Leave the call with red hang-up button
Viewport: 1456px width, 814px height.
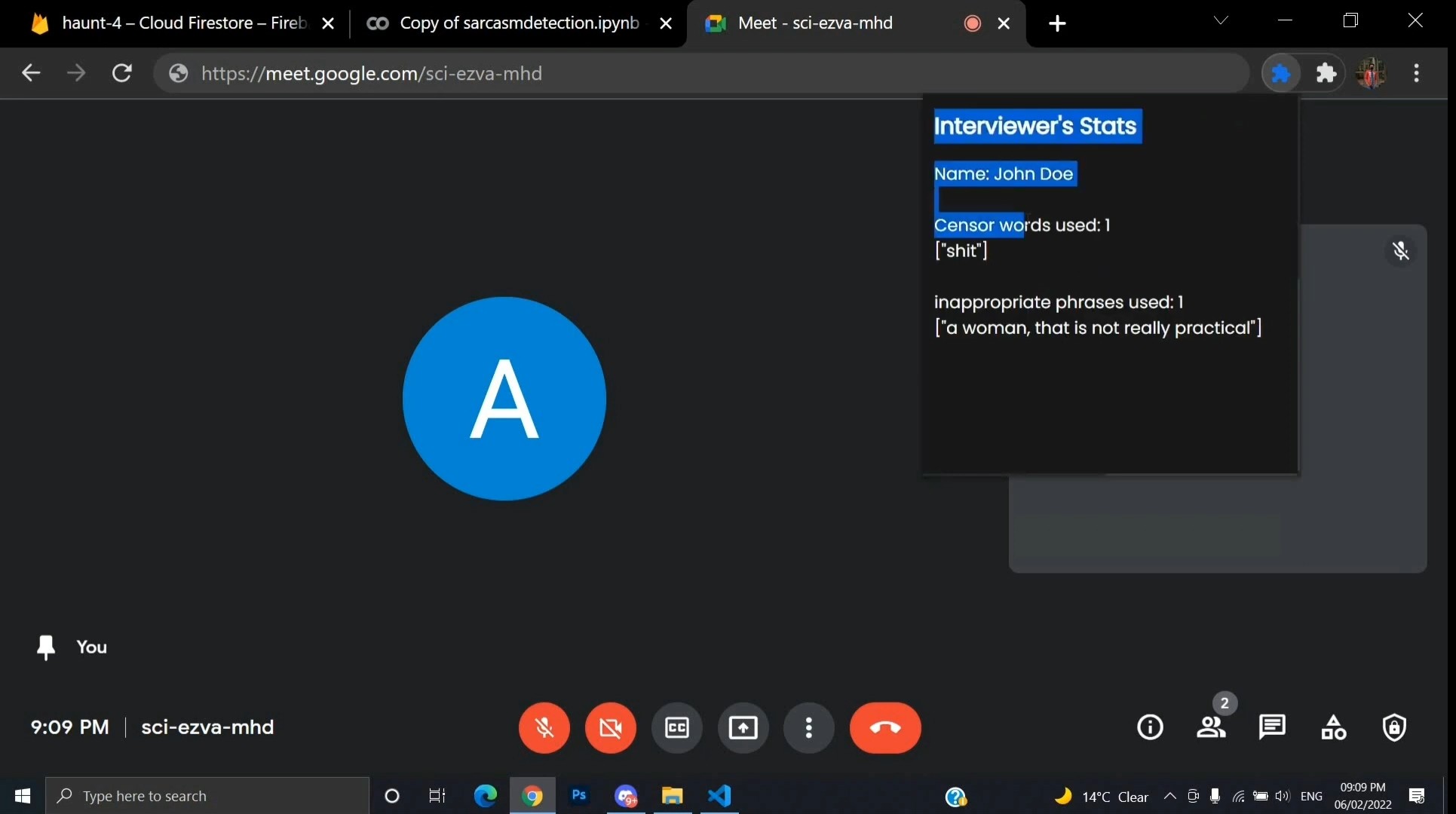pos(885,727)
